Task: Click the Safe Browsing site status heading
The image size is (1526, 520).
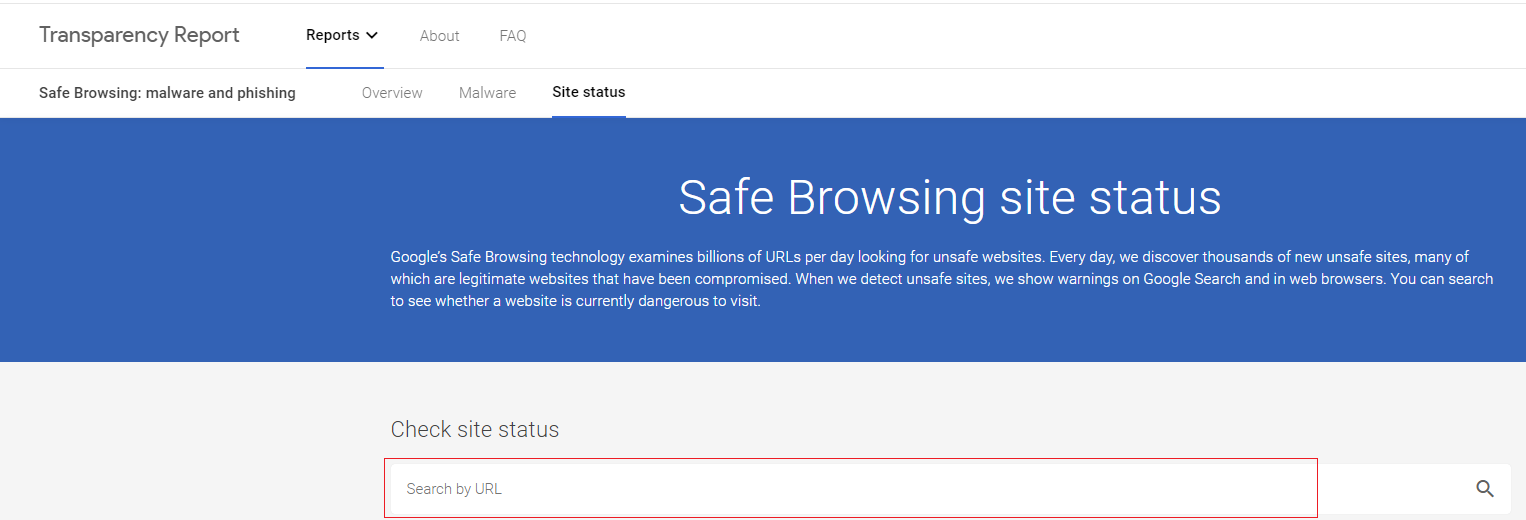Action: click(x=950, y=197)
